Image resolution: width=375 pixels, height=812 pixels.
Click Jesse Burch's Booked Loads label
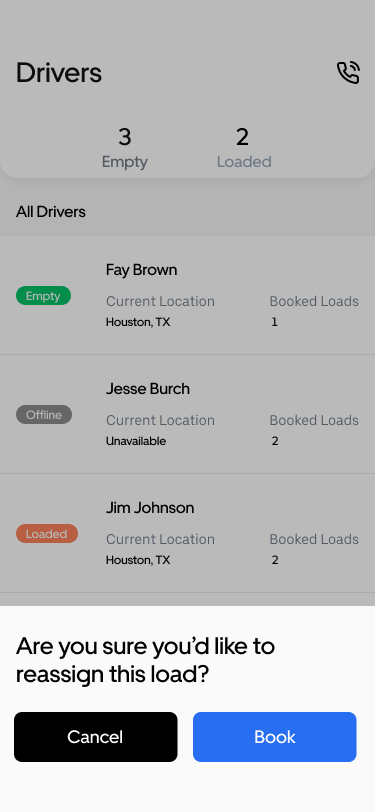tap(314, 420)
